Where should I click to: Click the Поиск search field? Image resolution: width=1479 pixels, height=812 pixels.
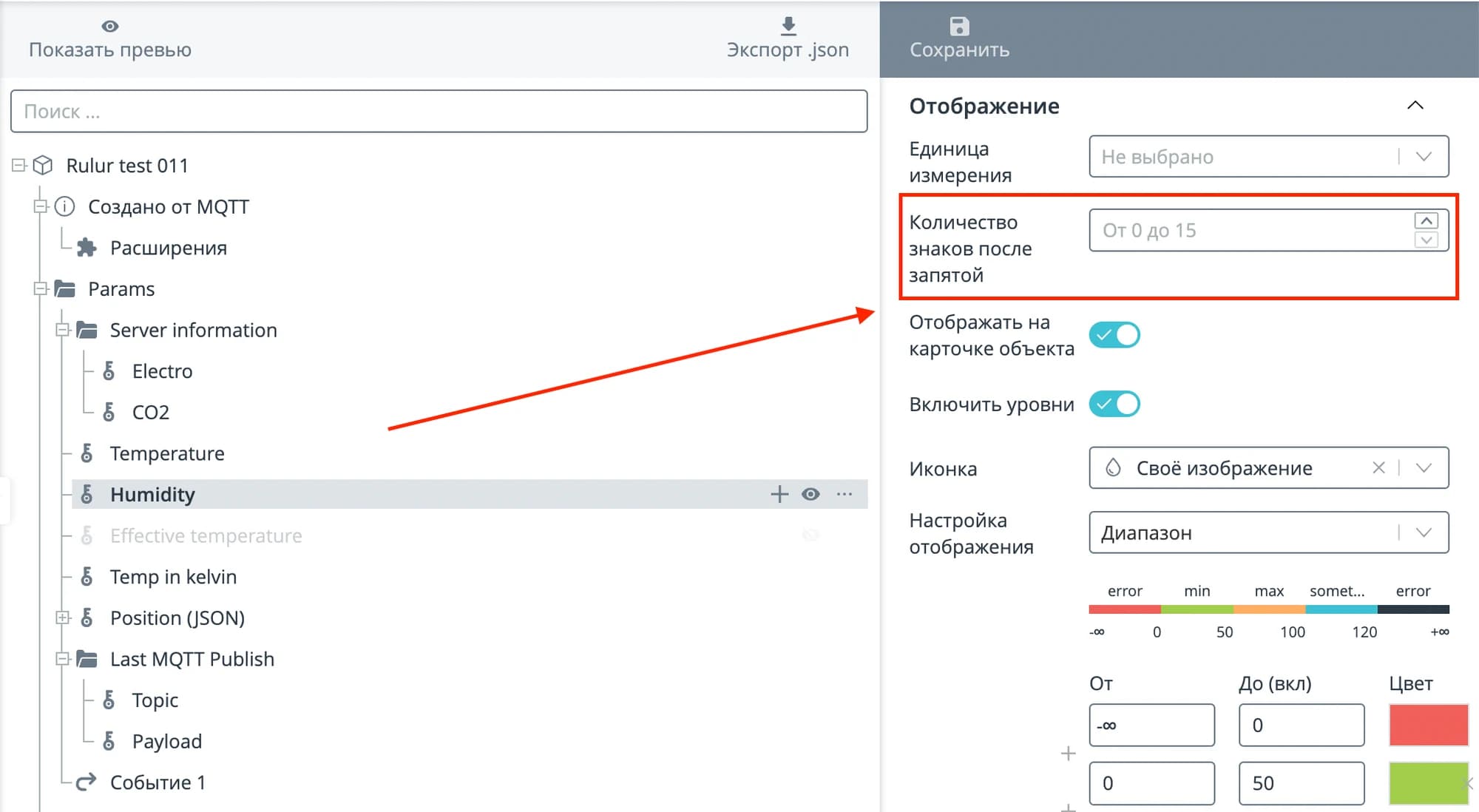point(439,112)
